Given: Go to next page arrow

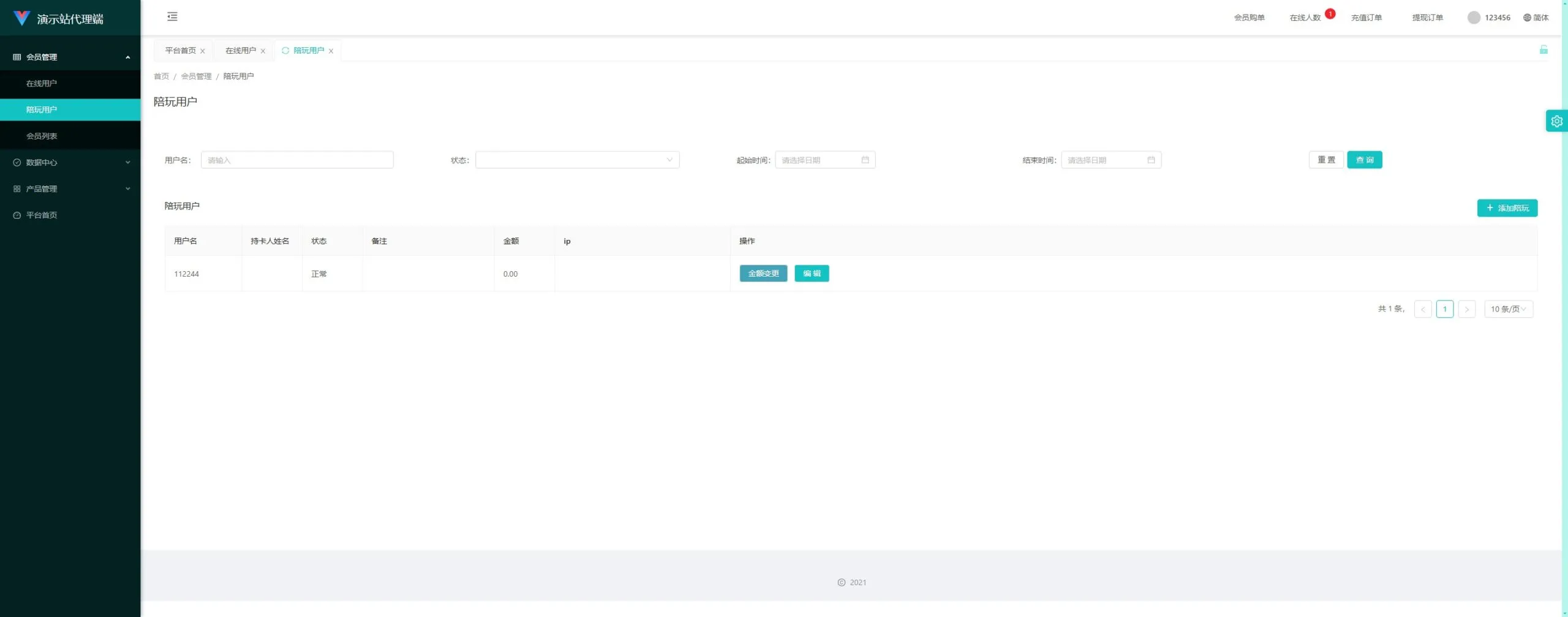Looking at the screenshot, I should 1466,309.
